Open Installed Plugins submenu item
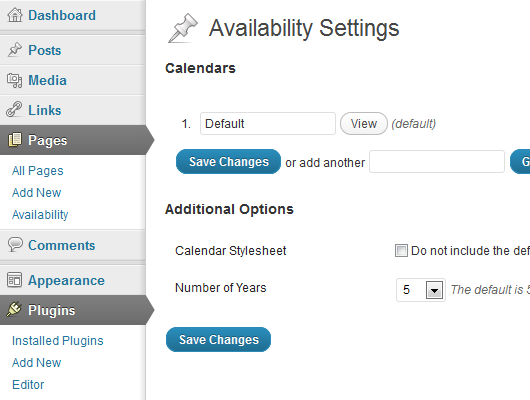The image size is (530, 400). 57,340
